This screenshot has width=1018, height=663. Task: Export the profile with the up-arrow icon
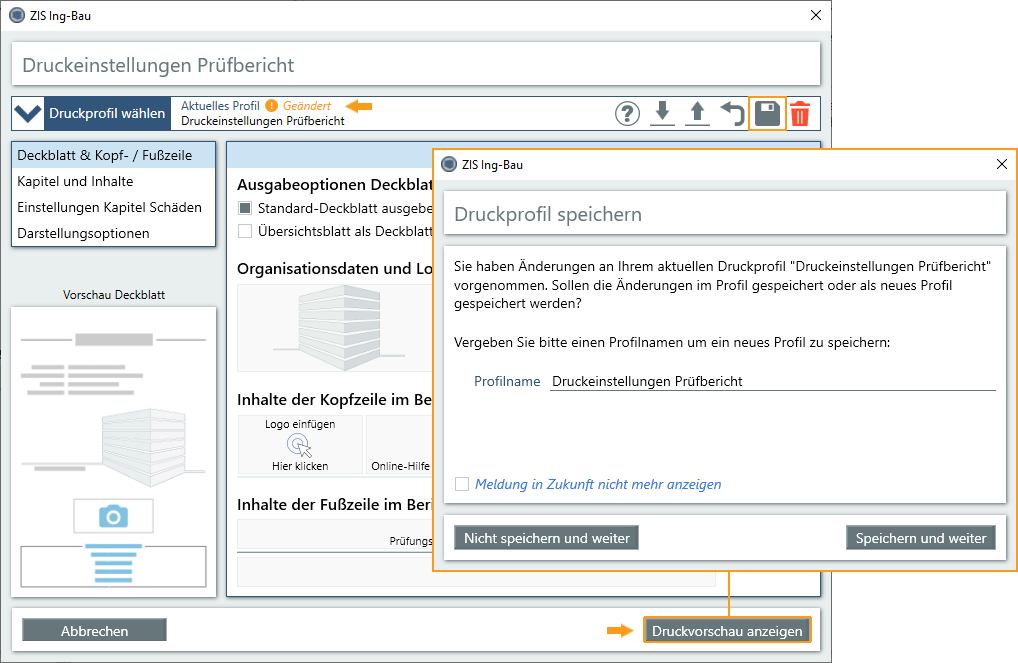tap(697, 113)
